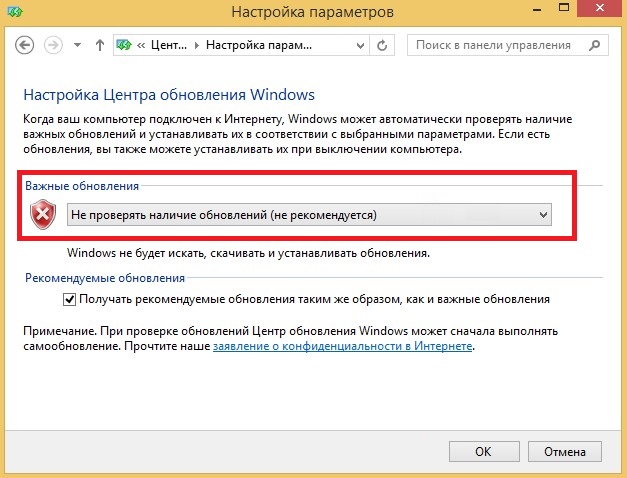This screenshot has height=478, width=627.
Task: Click the Отмена button
Action: click(565, 452)
